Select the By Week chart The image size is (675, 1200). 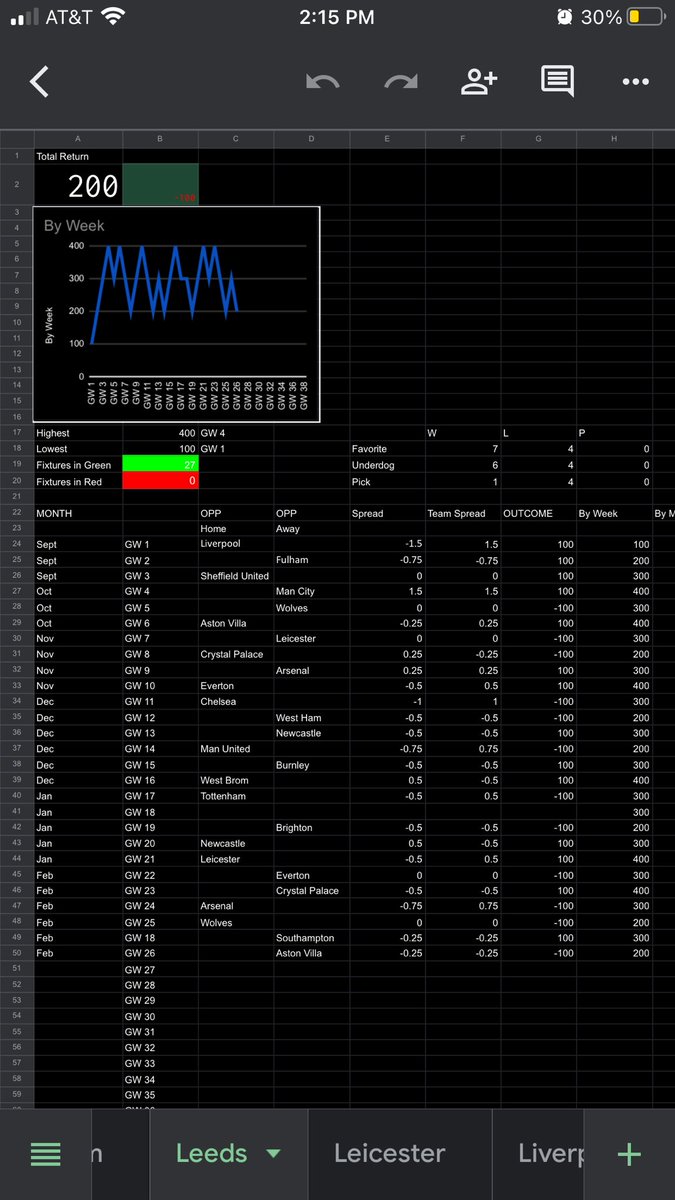point(176,314)
